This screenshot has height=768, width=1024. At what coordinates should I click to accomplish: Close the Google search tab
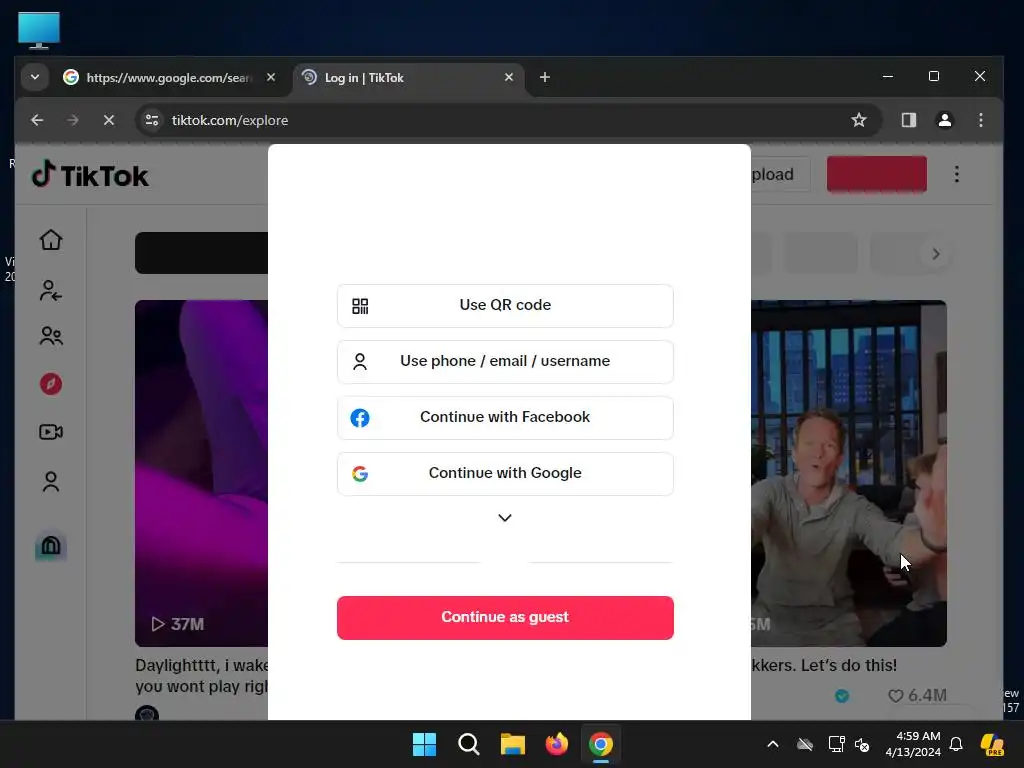[271, 78]
